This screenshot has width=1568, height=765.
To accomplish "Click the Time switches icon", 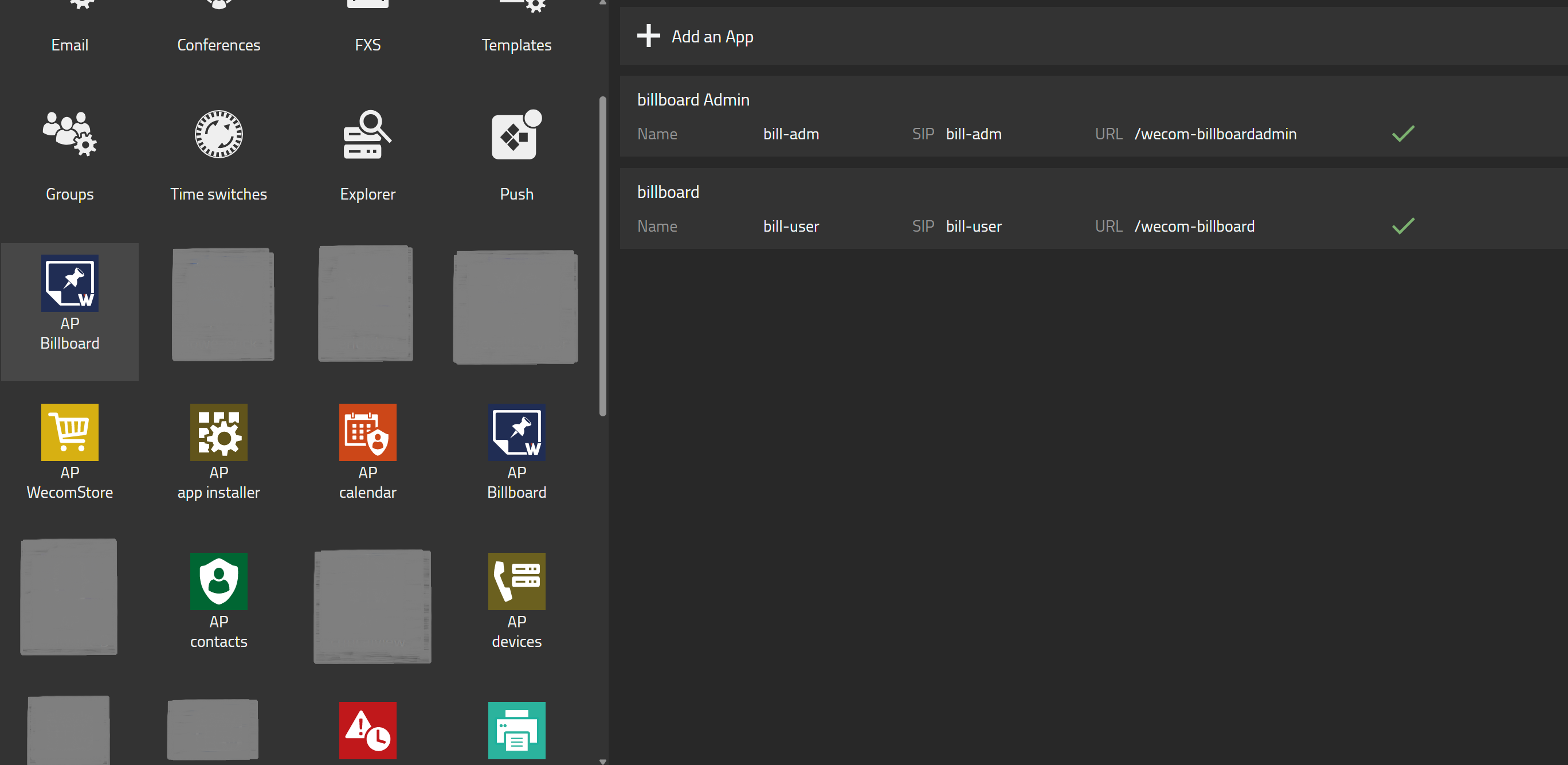I will [x=218, y=134].
